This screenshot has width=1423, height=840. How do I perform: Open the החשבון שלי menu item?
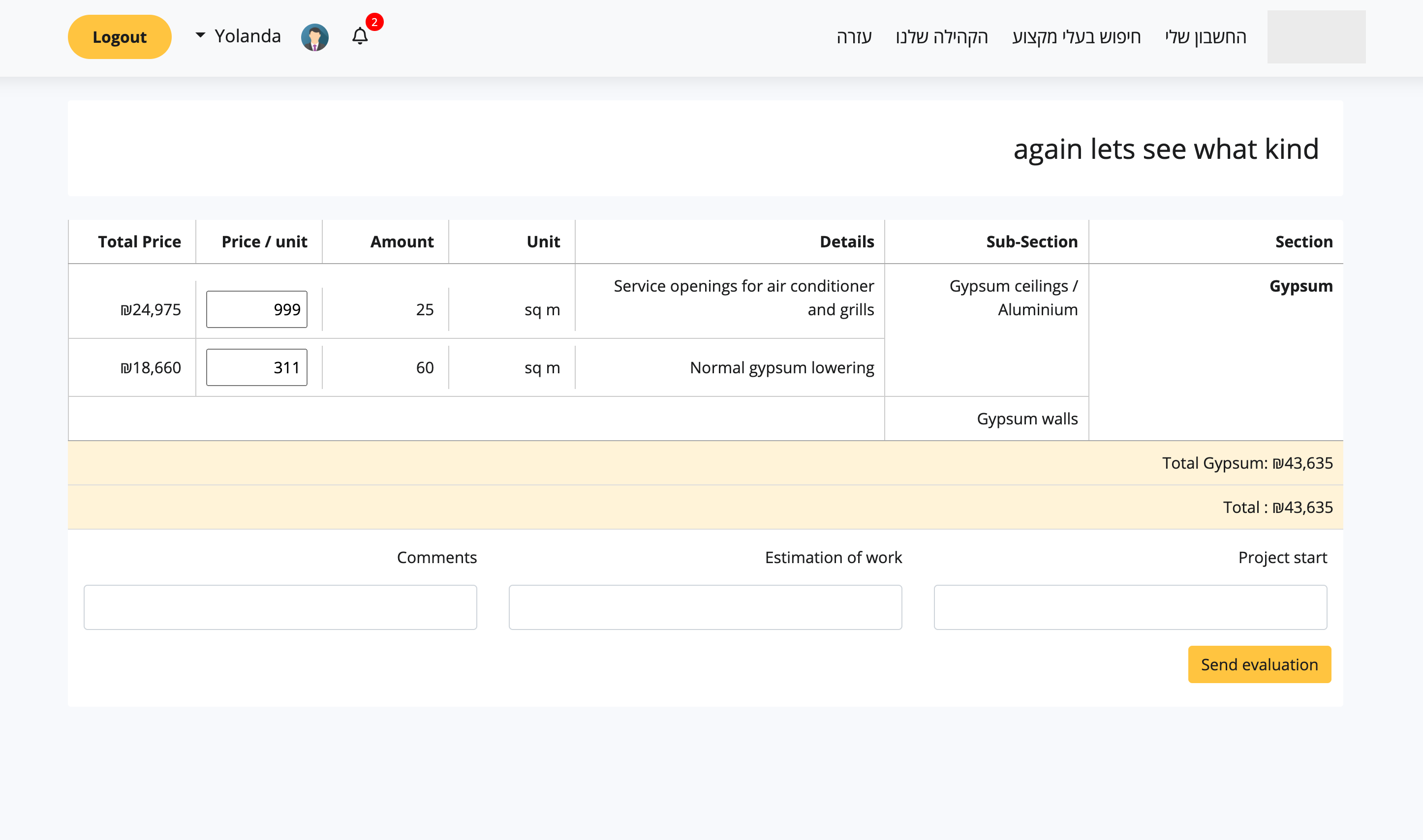pos(1206,36)
